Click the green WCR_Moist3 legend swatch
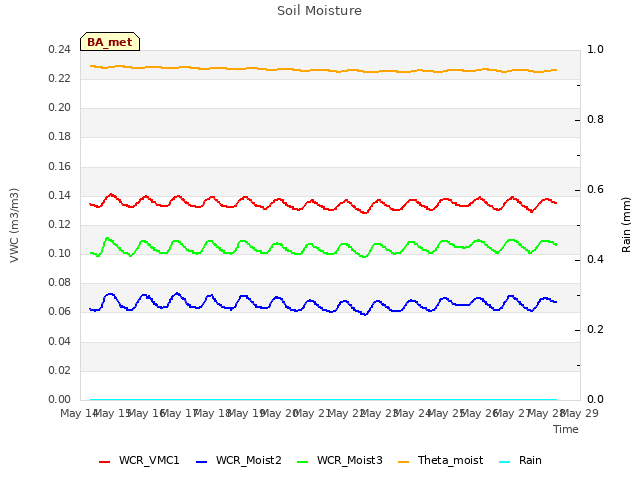 pos(302,462)
